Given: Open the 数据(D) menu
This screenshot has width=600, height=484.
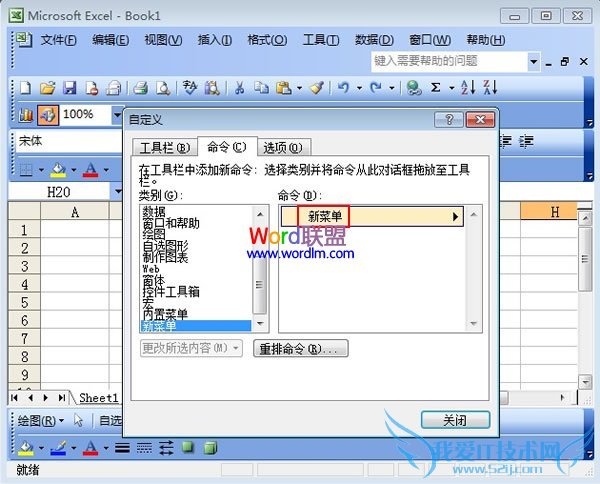Looking at the screenshot, I should (374, 40).
